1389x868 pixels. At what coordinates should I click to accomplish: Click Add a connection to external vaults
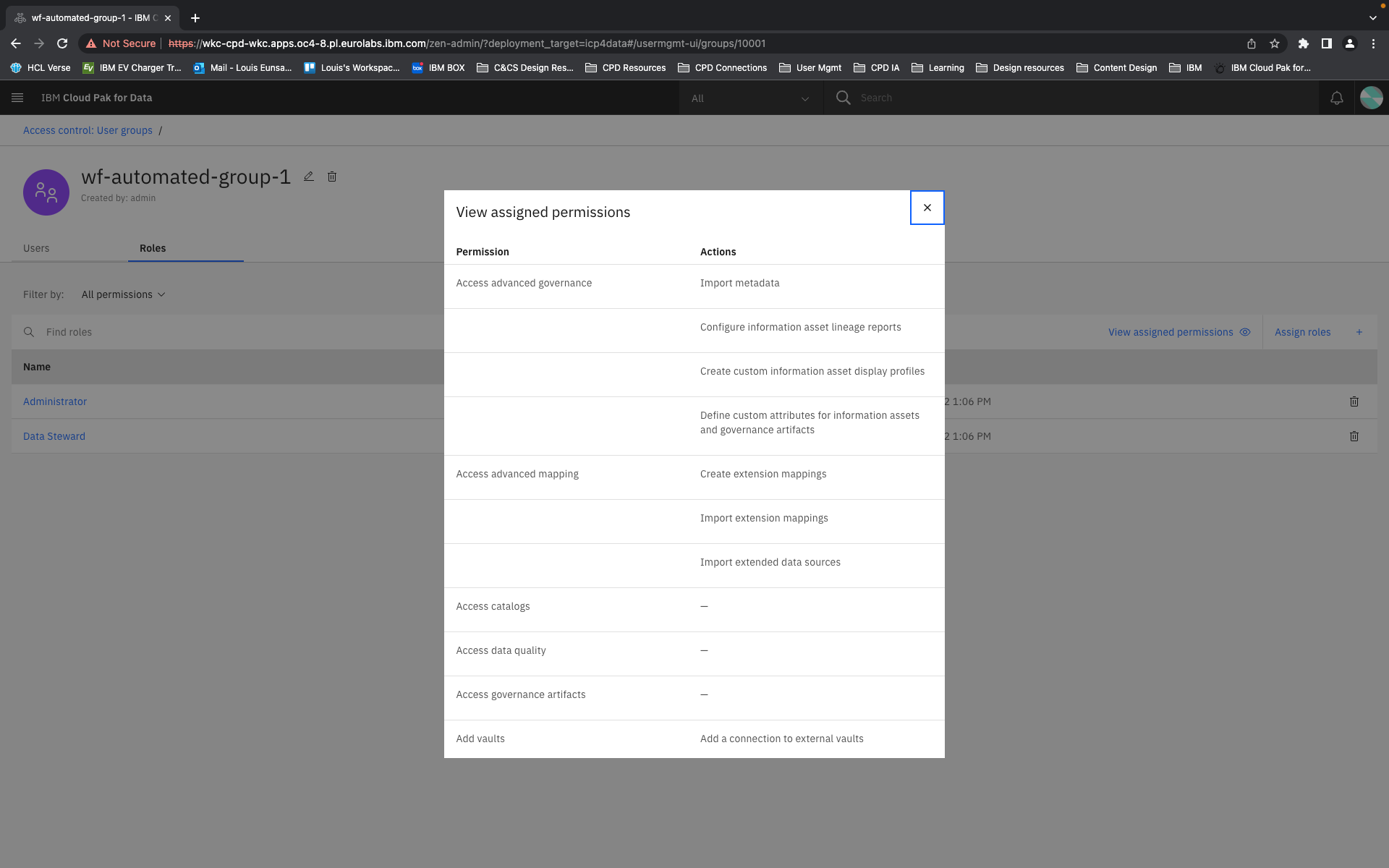coord(781,739)
